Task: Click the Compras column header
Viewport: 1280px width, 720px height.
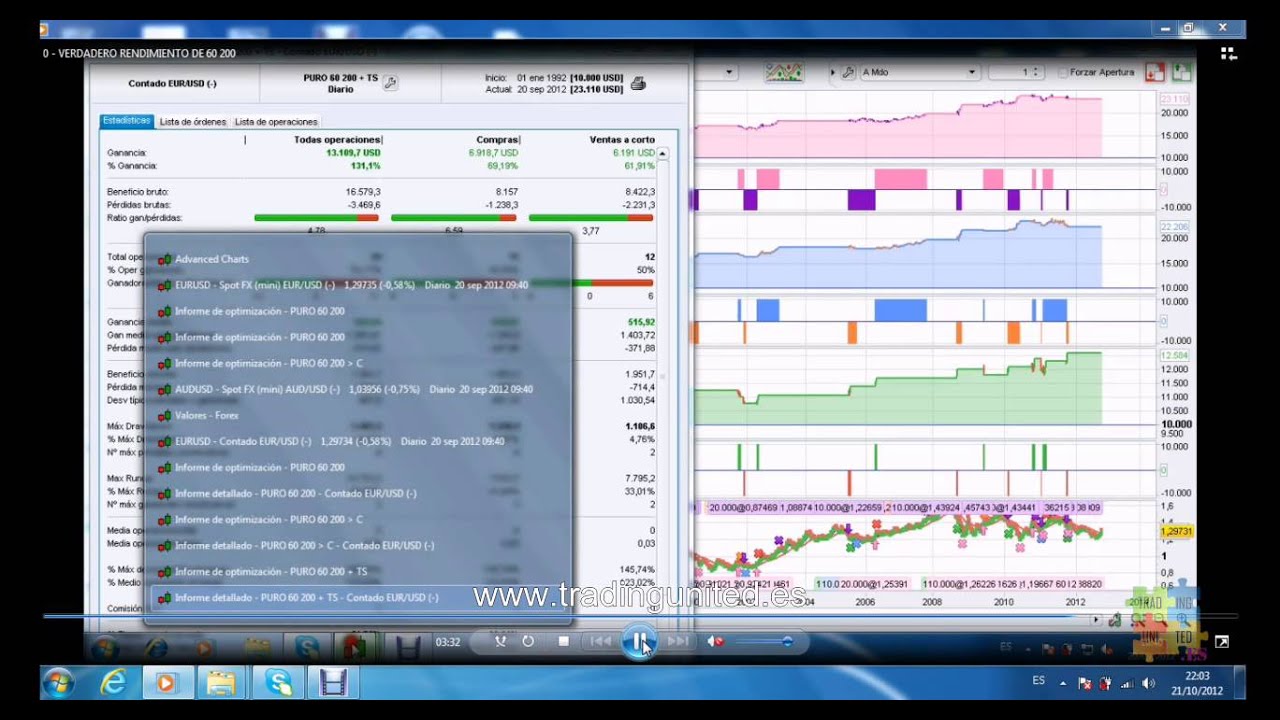Action: pos(498,140)
